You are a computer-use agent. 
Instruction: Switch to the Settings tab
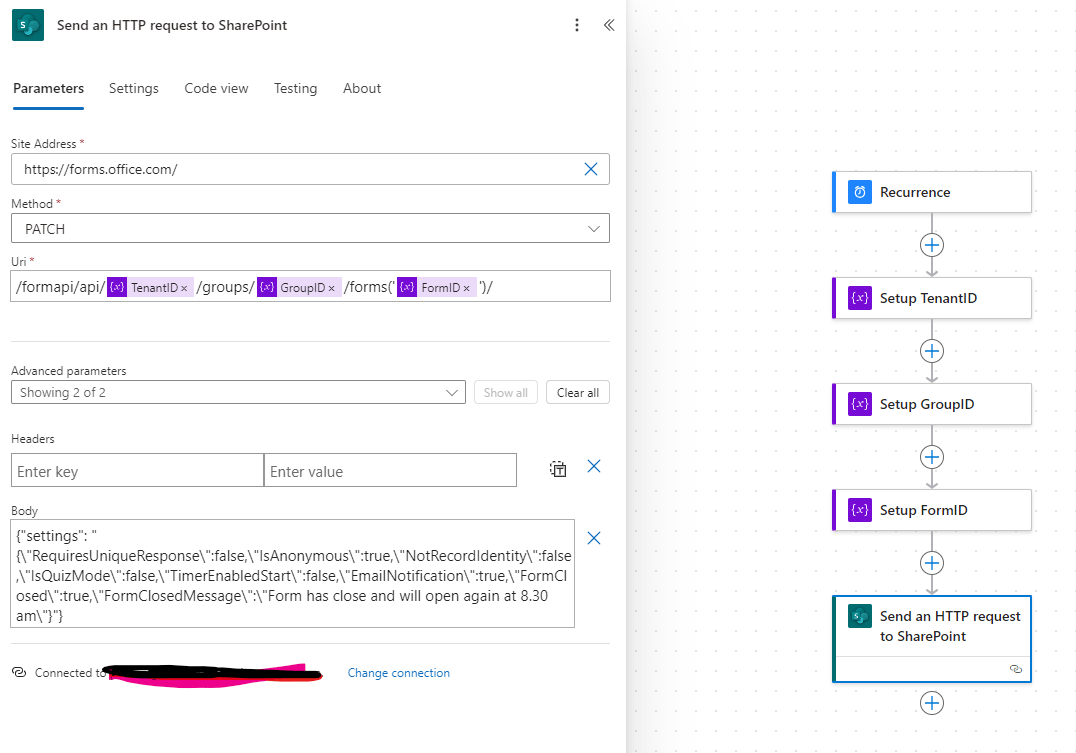tap(134, 89)
